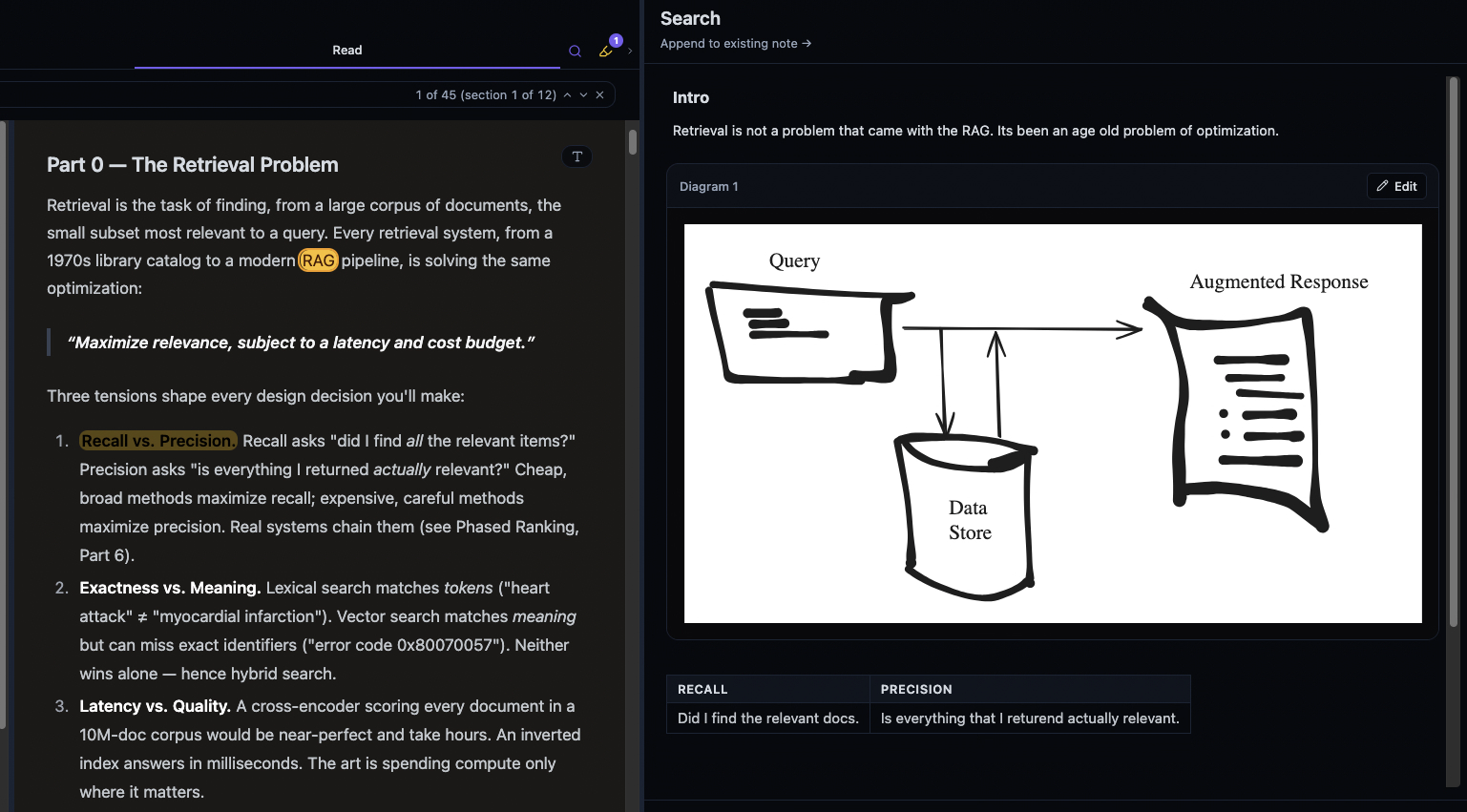Click the highlighted 'Recall vs. Precision.' text
Screen dimensions: 1467x812
[x=157, y=441]
